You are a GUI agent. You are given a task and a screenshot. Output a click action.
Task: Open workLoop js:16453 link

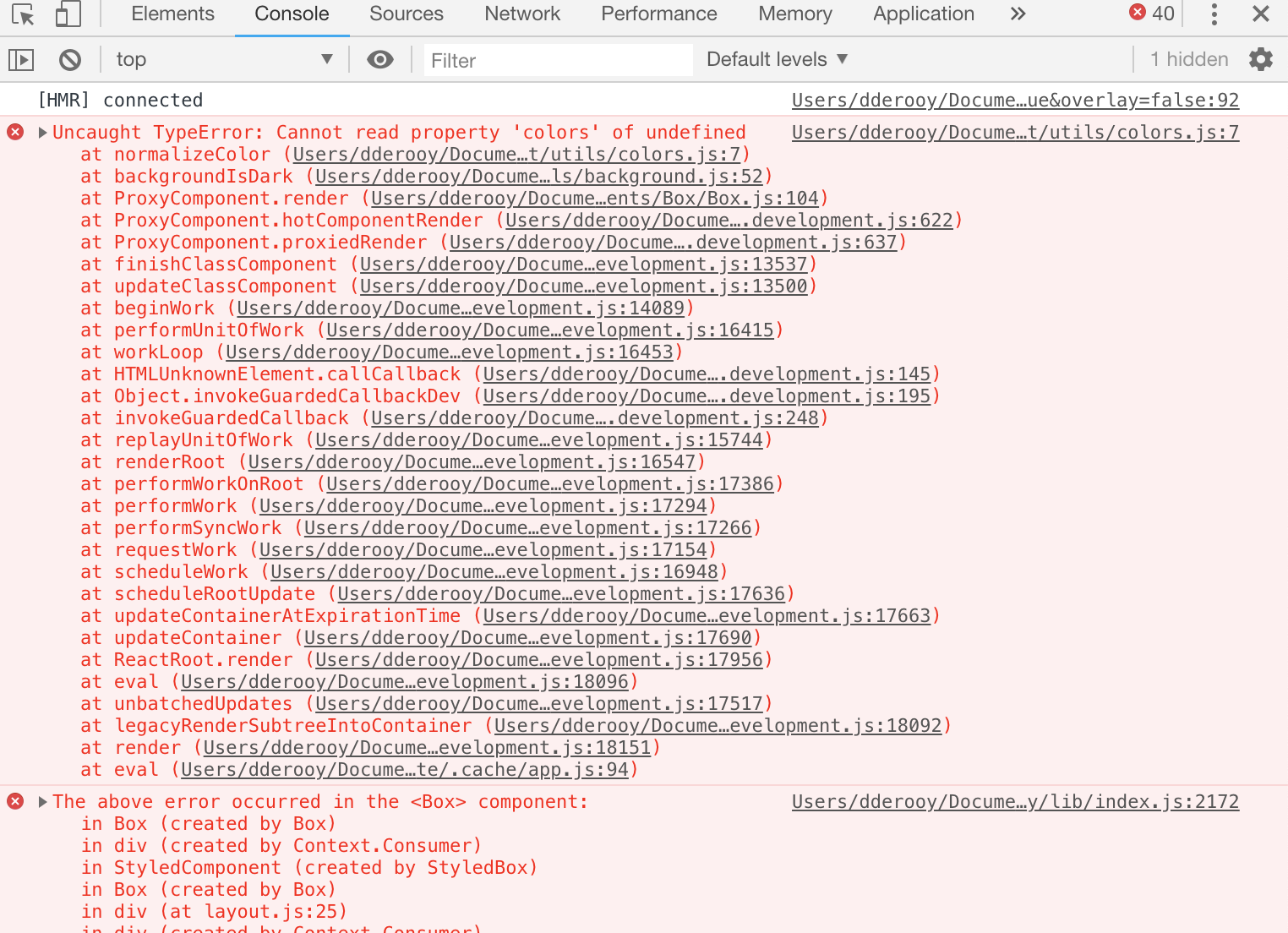[450, 352]
